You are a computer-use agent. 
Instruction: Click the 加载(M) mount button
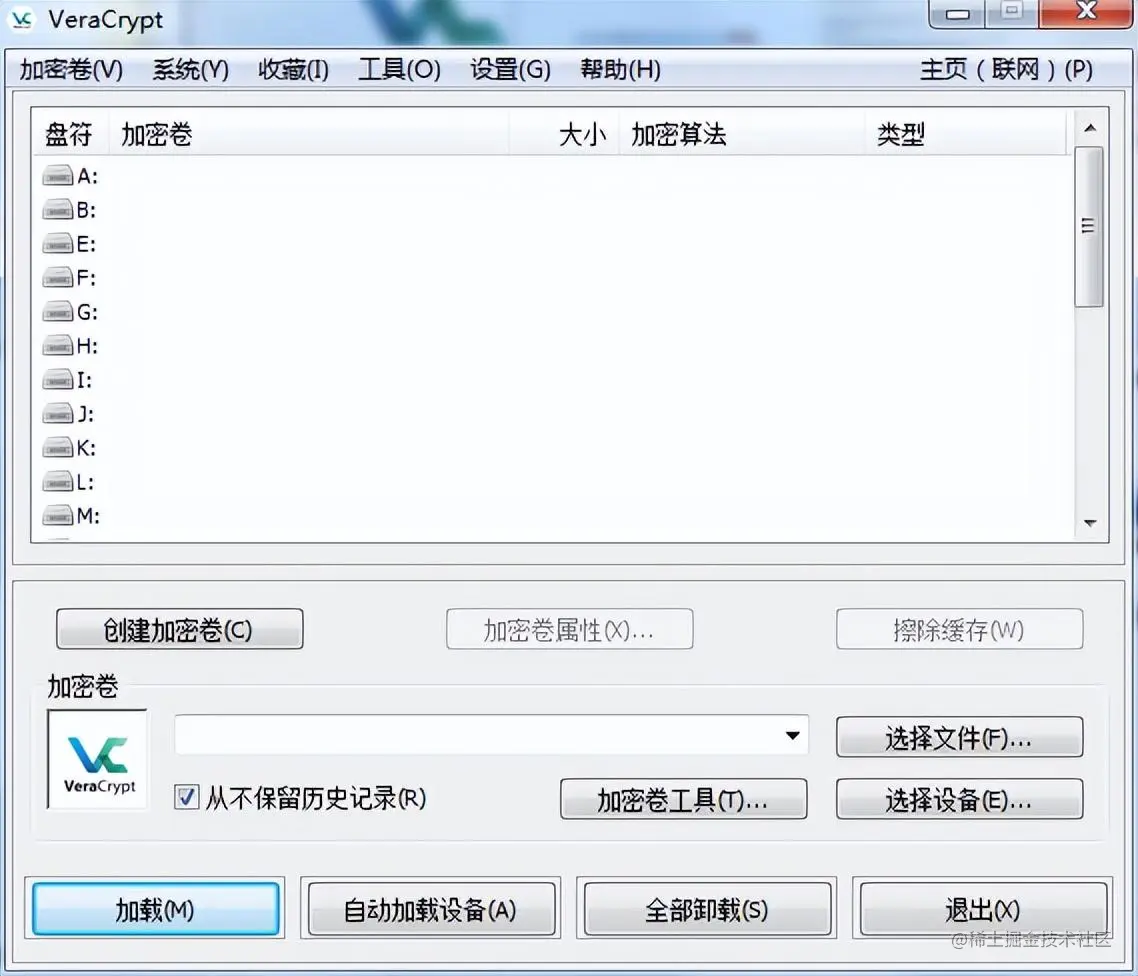tap(155, 909)
